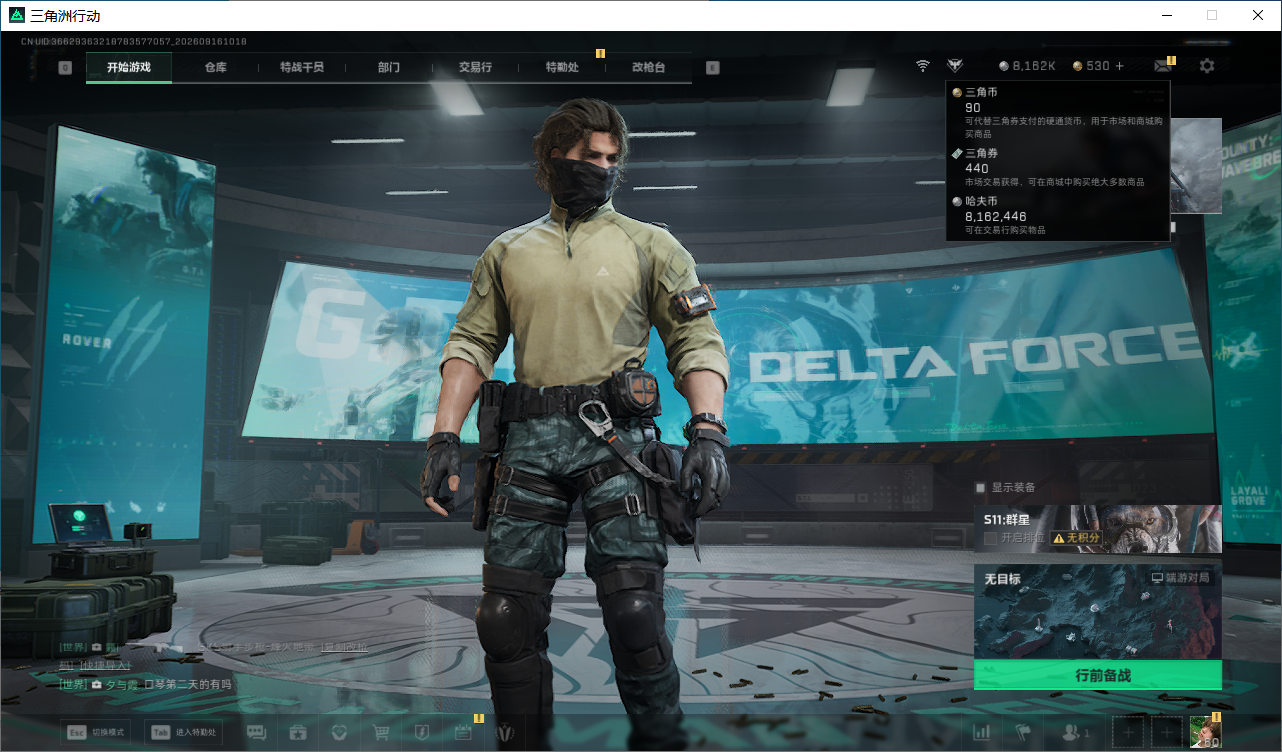Click the Esc 切换模式 button
1282x752 pixels.
coord(96,732)
